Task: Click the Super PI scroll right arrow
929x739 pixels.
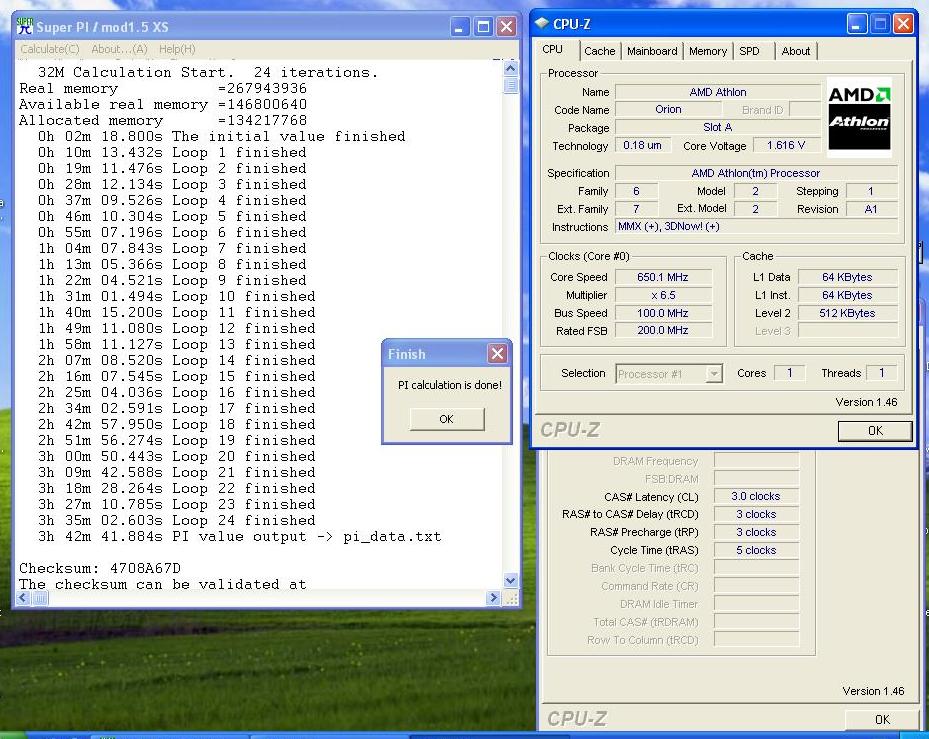Action: pyautogui.click(x=493, y=598)
